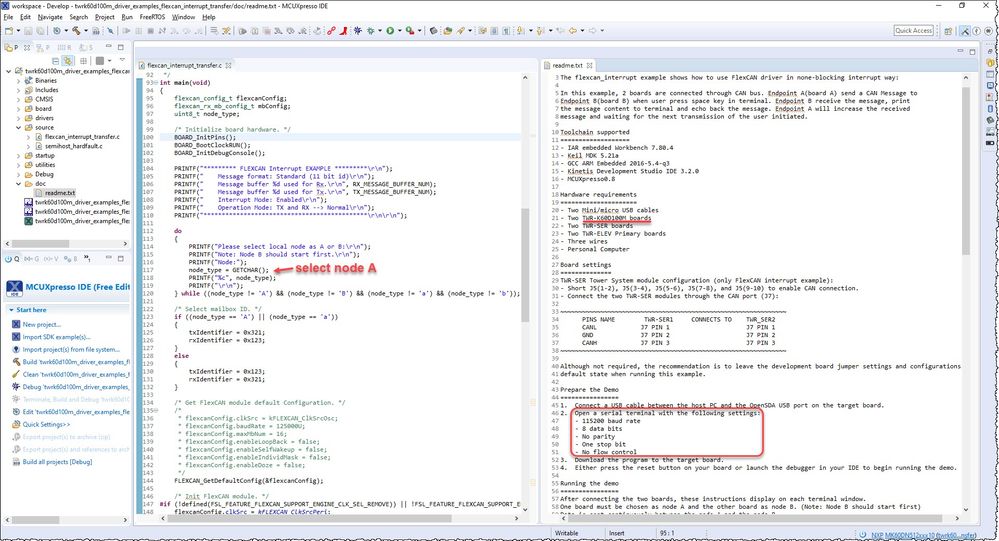Click the Quick Settings>> link
Image resolution: width=999 pixels, height=541 pixels.
pos(47,424)
